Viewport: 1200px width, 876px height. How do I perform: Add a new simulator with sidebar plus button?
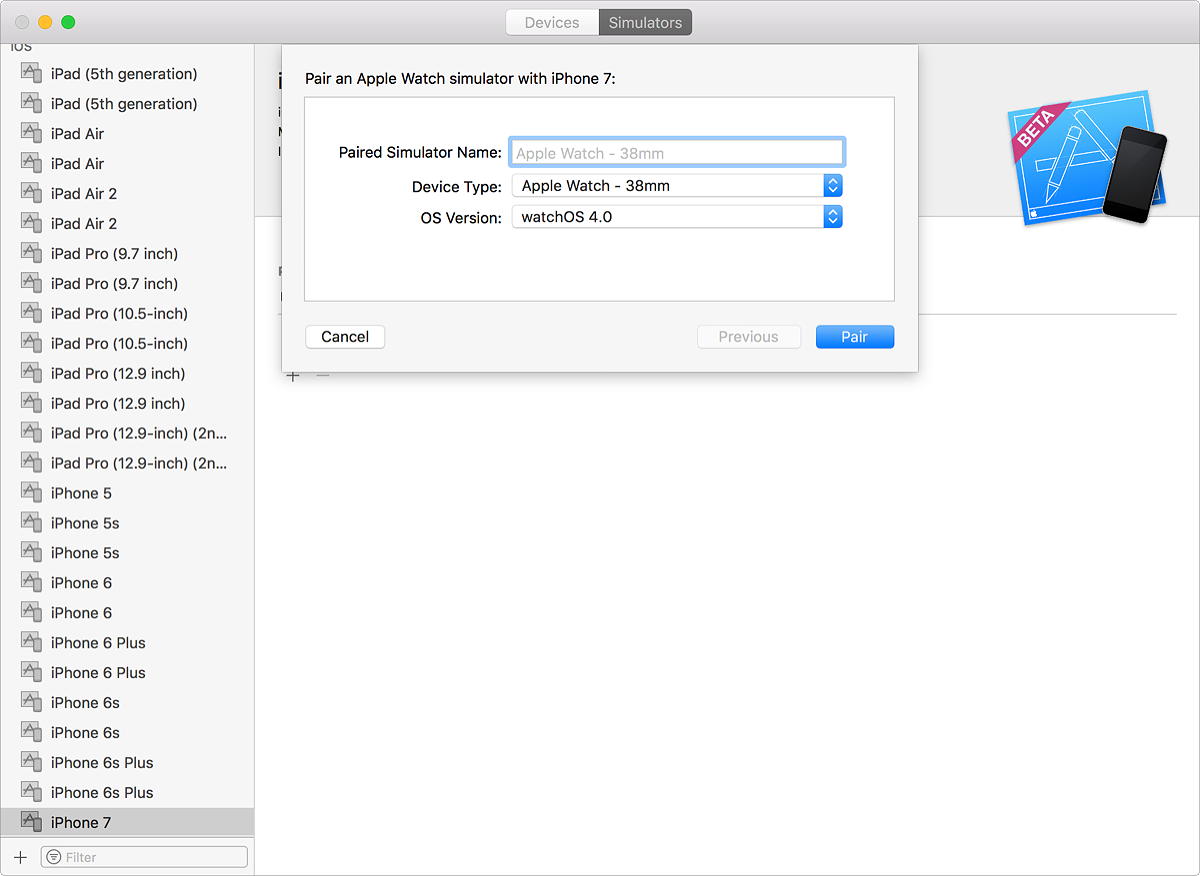tap(20, 857)
